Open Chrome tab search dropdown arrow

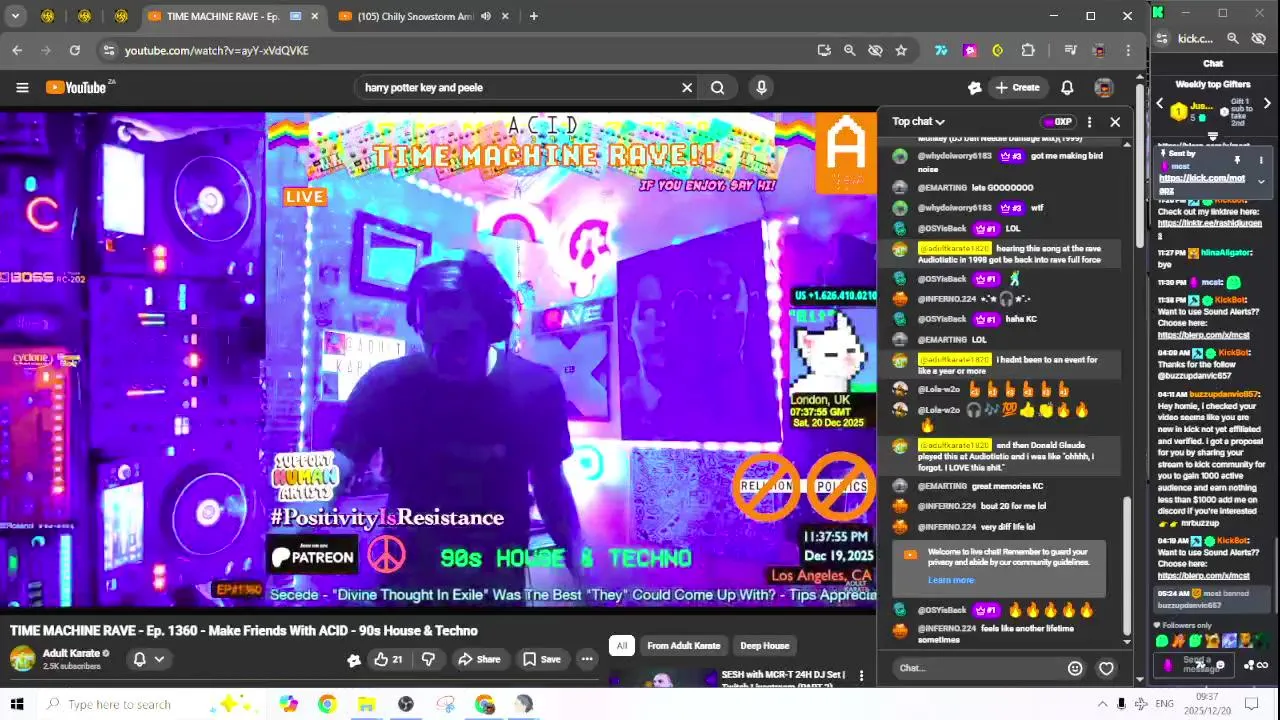[x=15, y=16]
